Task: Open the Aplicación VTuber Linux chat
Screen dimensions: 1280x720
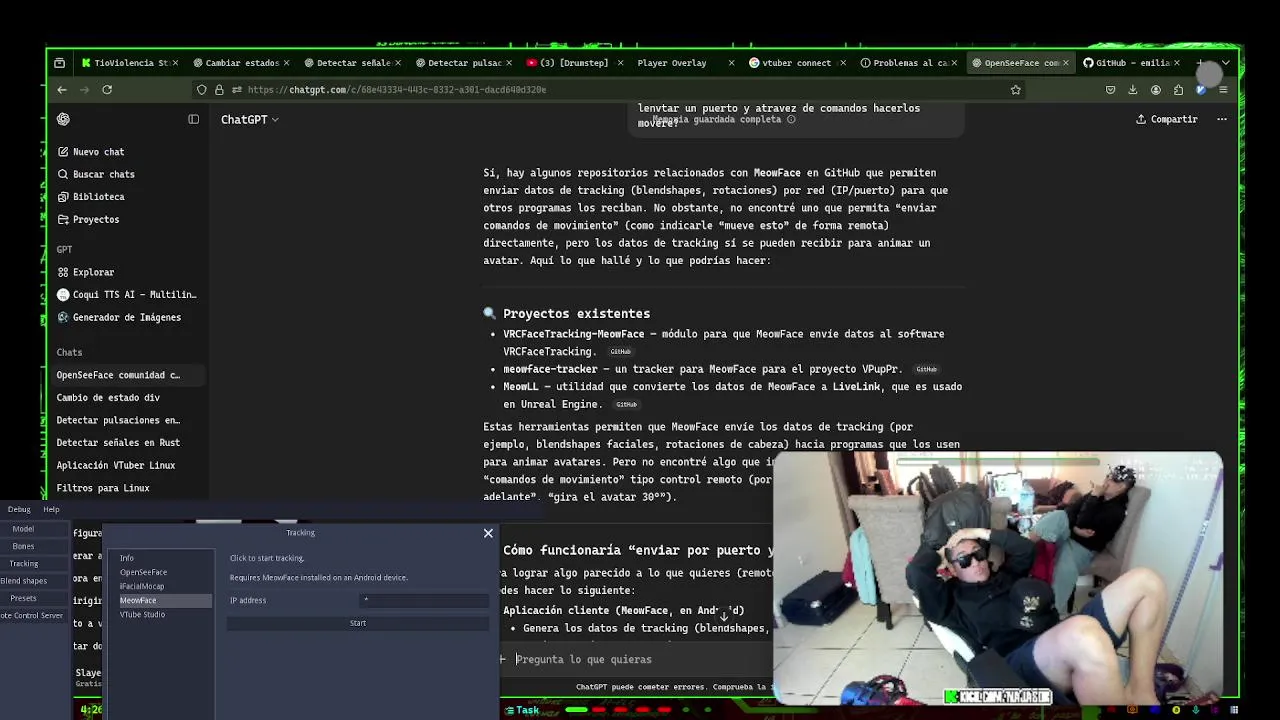Action: 128,466
